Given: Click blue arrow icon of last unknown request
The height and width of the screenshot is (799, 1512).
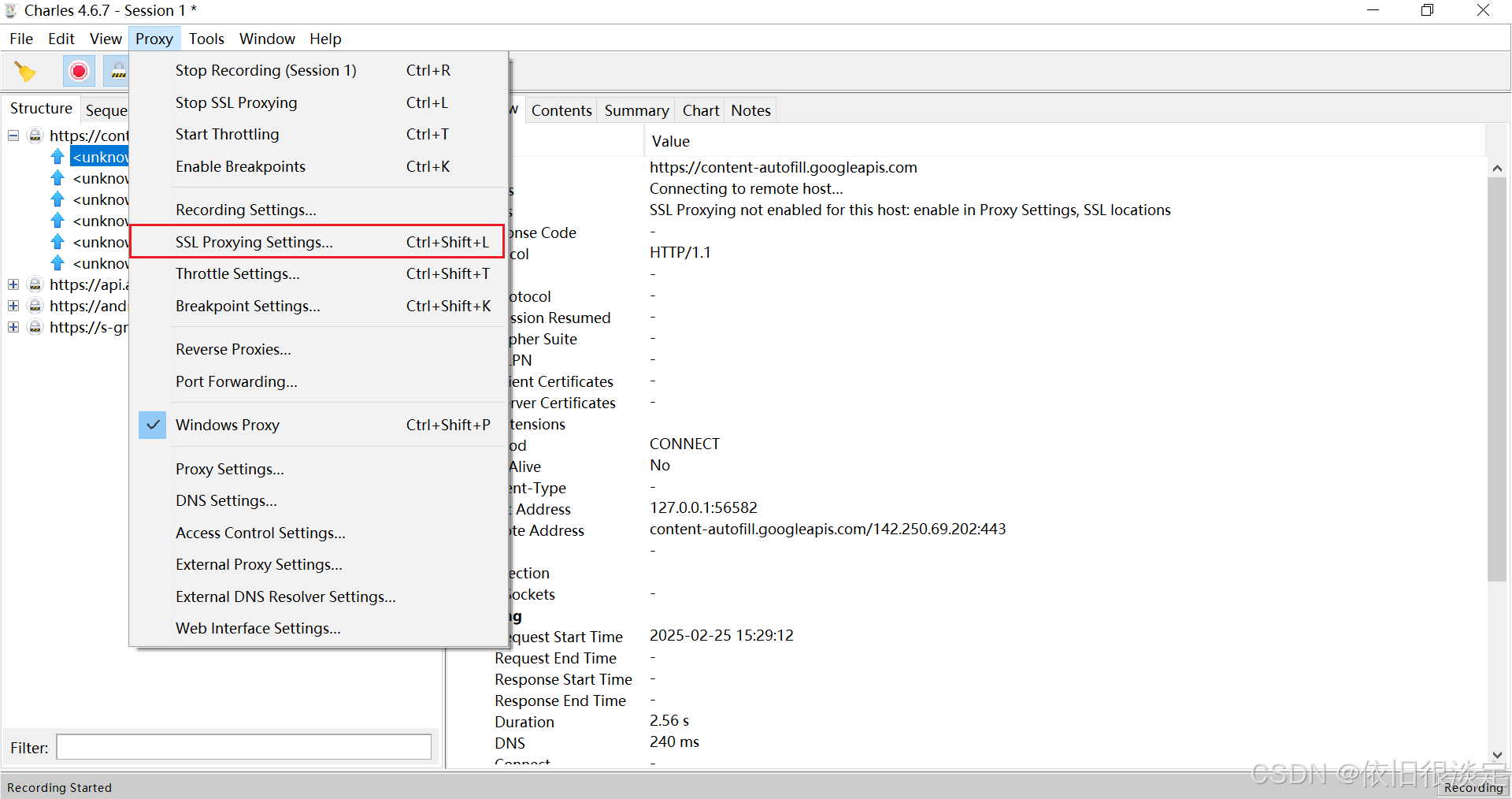Looking at the screenshot, I should click(x=57, y=263).
